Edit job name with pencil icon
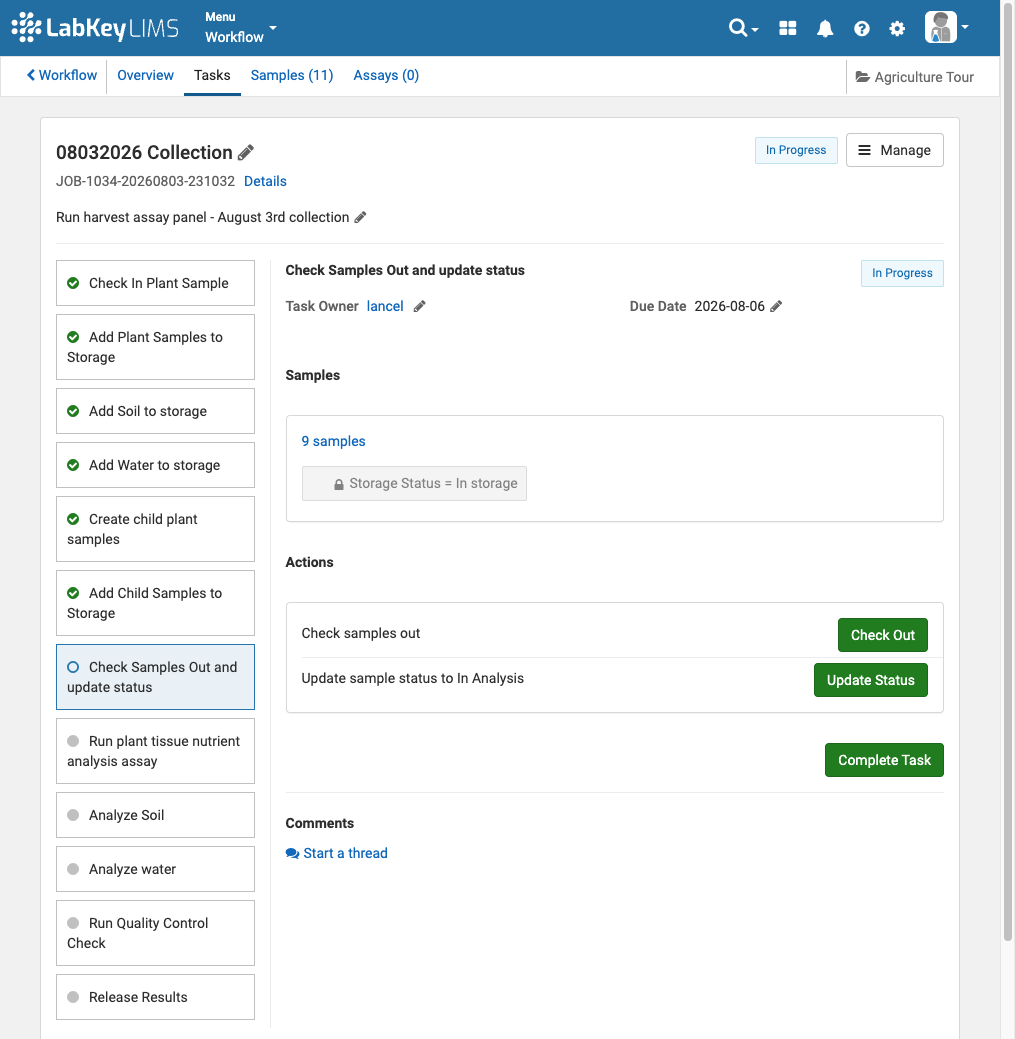This screenshot has width=1015, height=1039. [x=246, y=152]
